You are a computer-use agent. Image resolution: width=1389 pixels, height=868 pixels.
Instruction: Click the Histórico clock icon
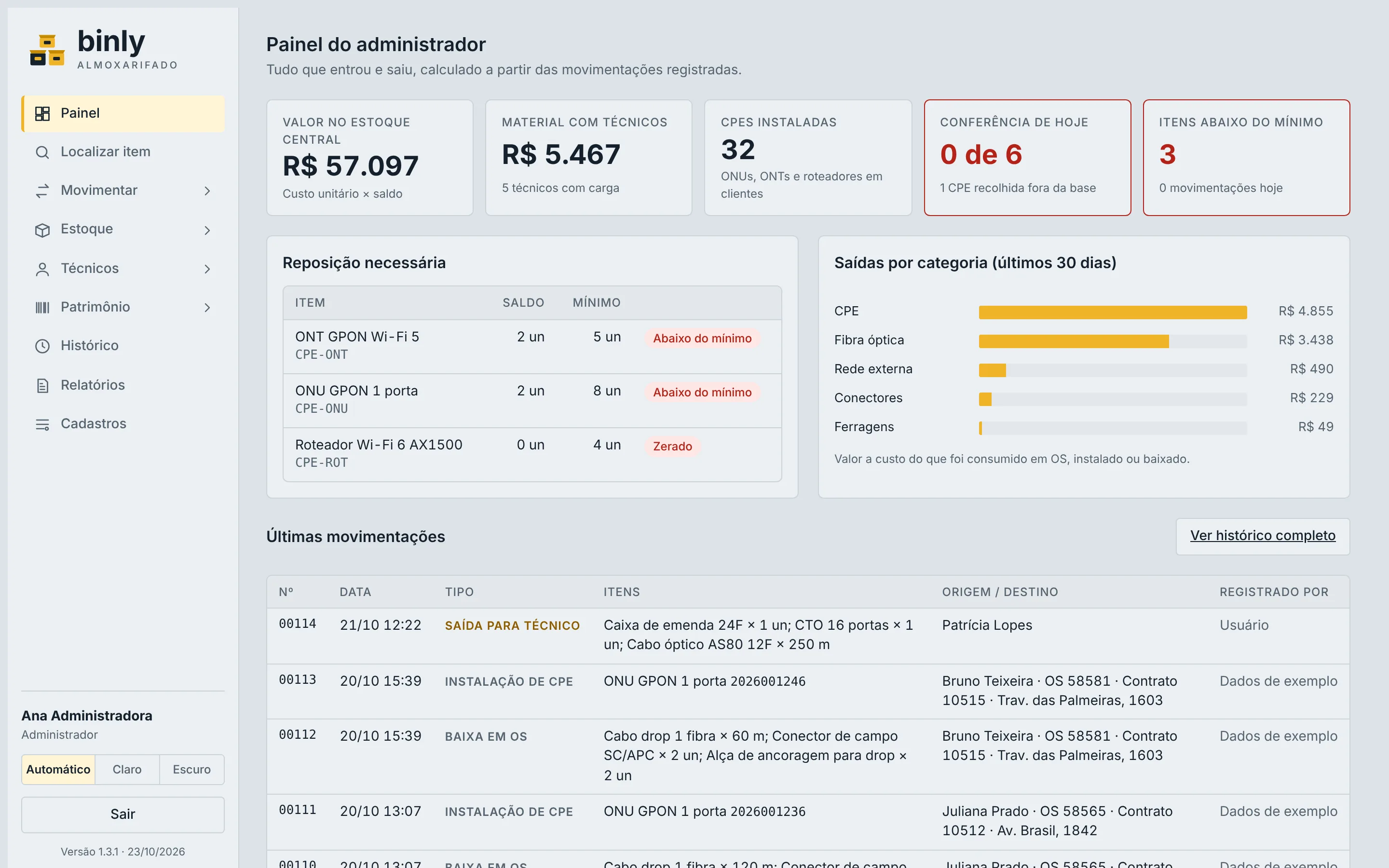(x=42, y=346)
